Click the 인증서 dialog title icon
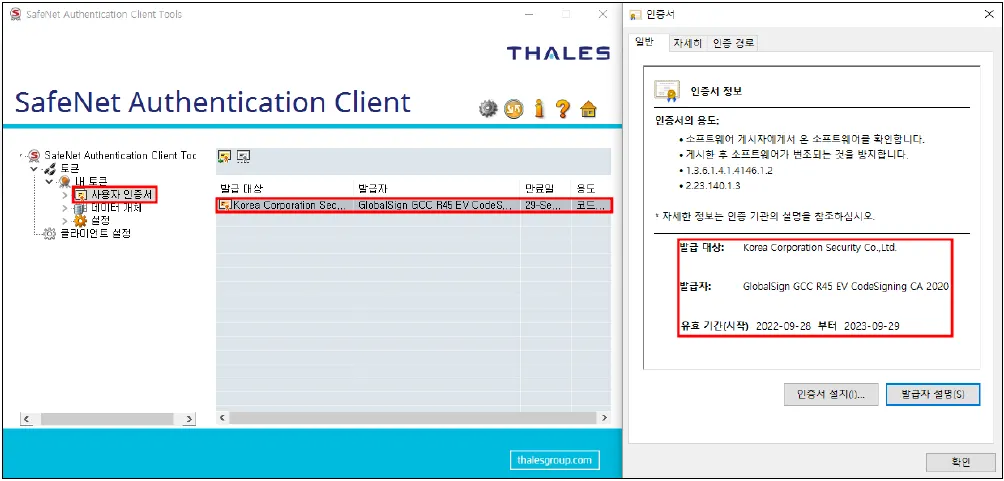This screenshot has height=481, width=1004. pyautogui.click(x=636, y=15)
